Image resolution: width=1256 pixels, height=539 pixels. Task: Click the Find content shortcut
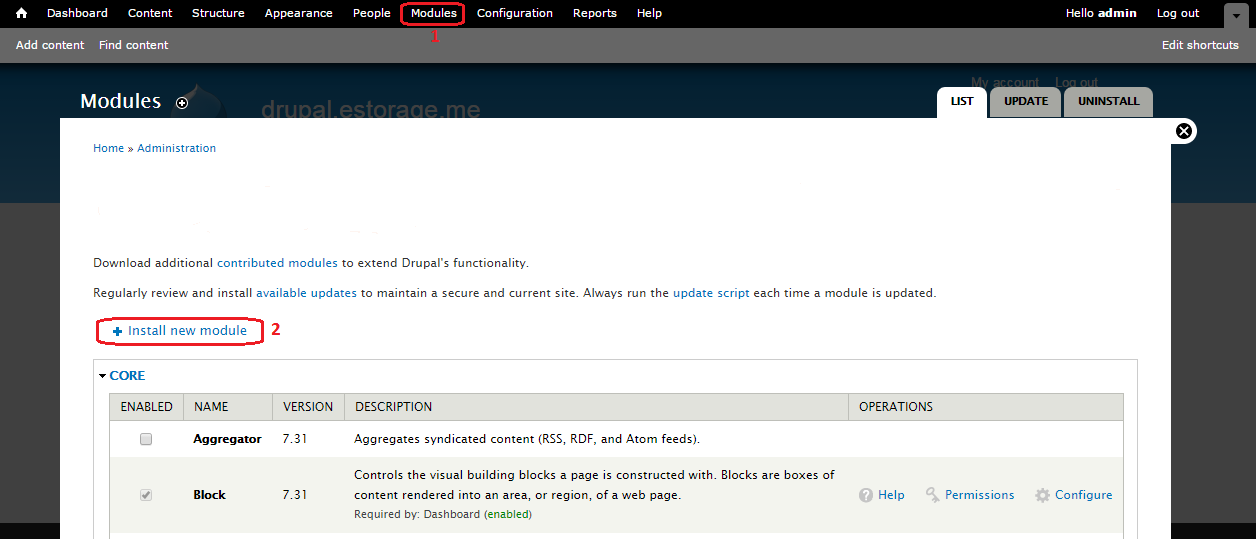coord(134,45)
